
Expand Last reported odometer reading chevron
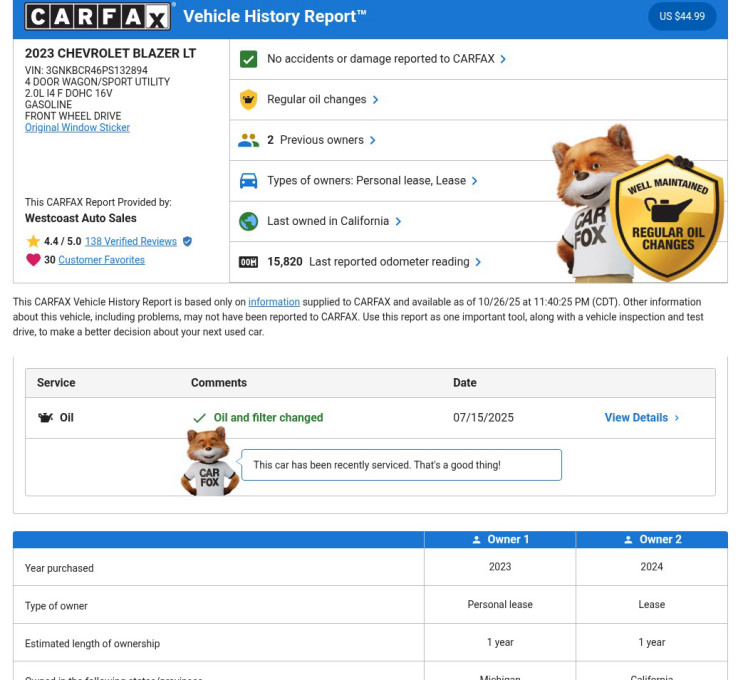[x=478, y=262]
